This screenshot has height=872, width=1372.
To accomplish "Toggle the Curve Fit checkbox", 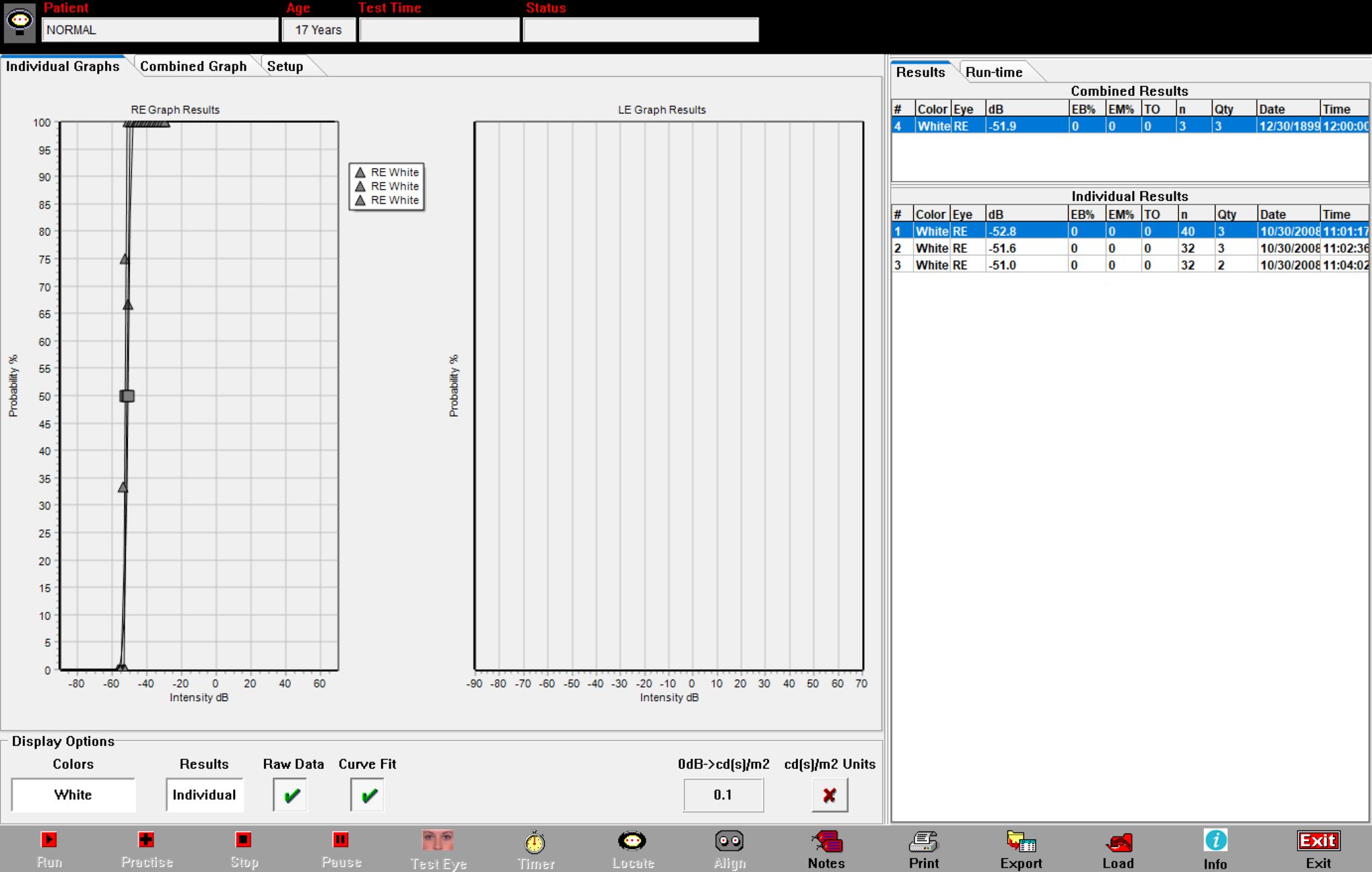I will tap(368, 796).
